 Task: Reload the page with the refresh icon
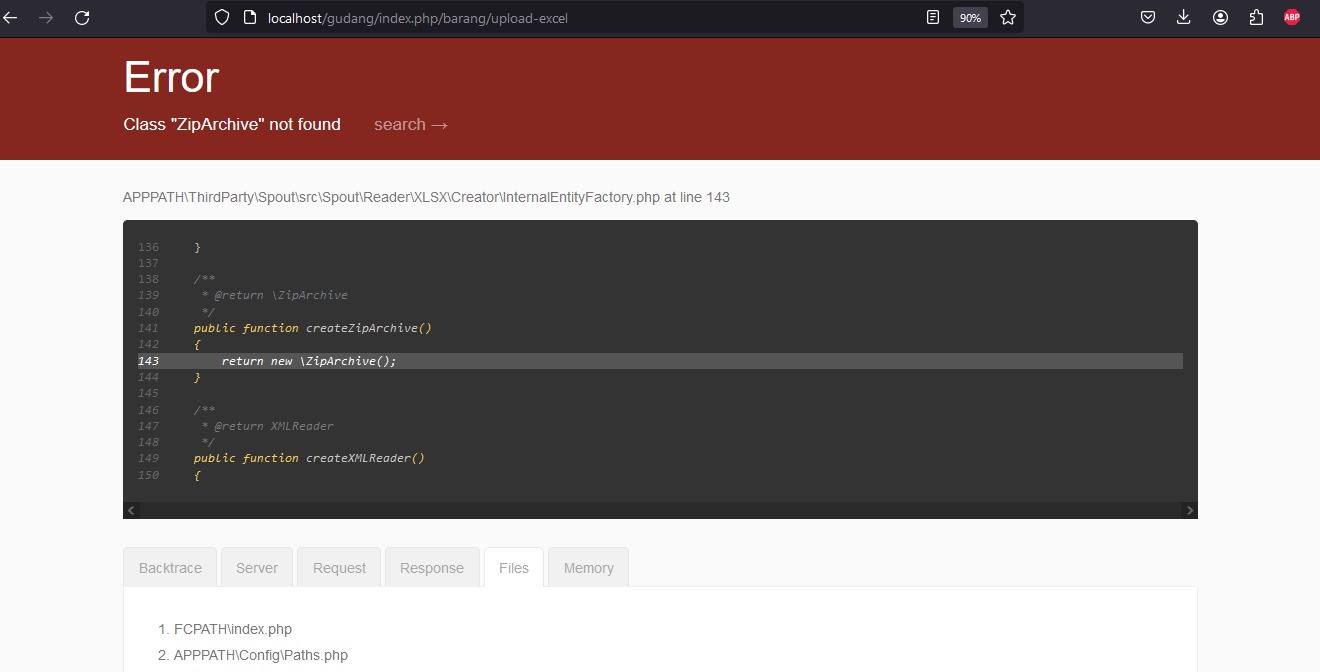82,17
